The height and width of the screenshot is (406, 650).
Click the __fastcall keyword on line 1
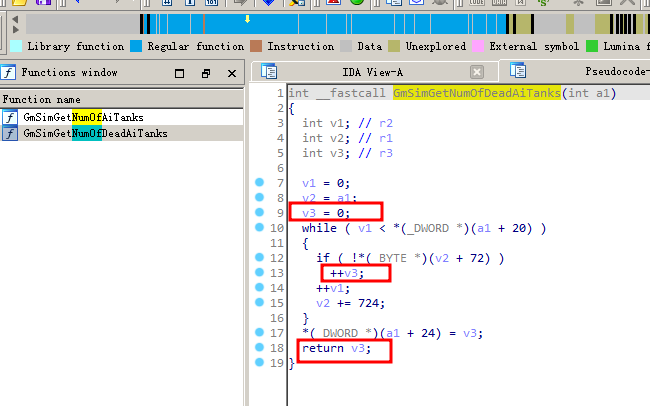(351, 93)
